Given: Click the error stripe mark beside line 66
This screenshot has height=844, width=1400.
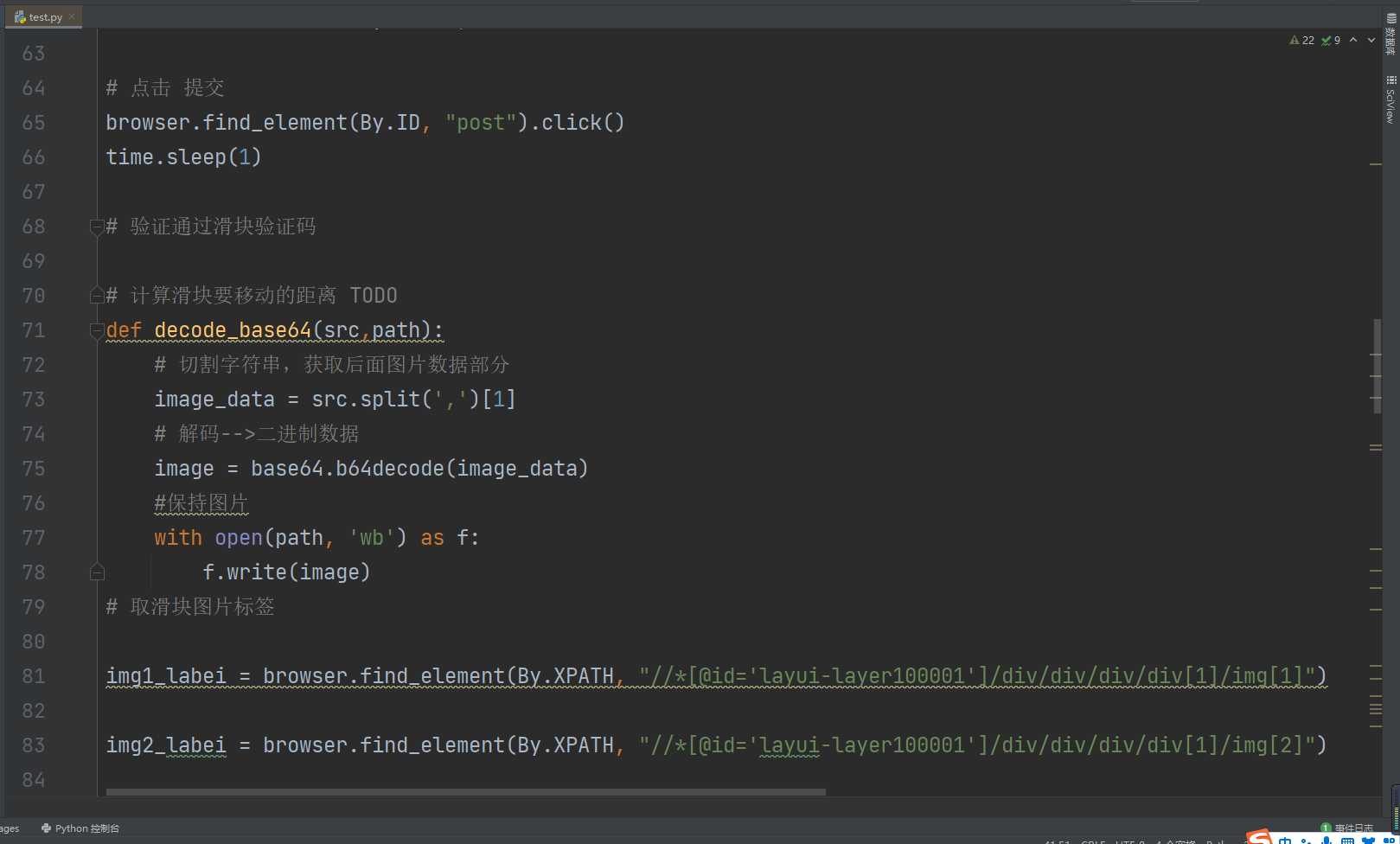Looking at the screenshot, I should tap(1376, 164).
